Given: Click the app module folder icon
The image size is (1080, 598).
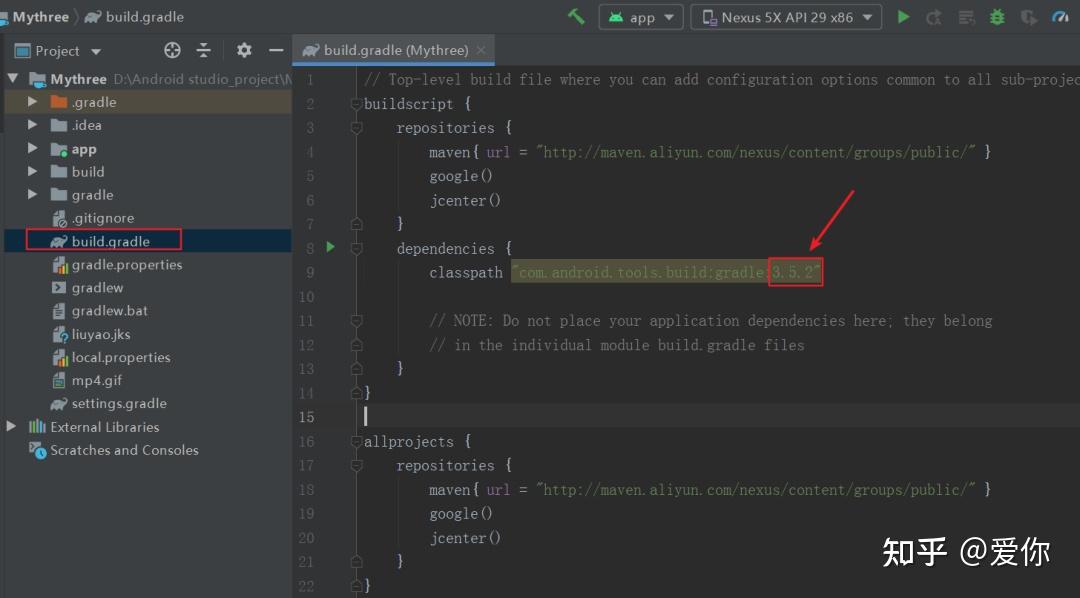Looking at the screenshot, I should [x=59, y=149].
